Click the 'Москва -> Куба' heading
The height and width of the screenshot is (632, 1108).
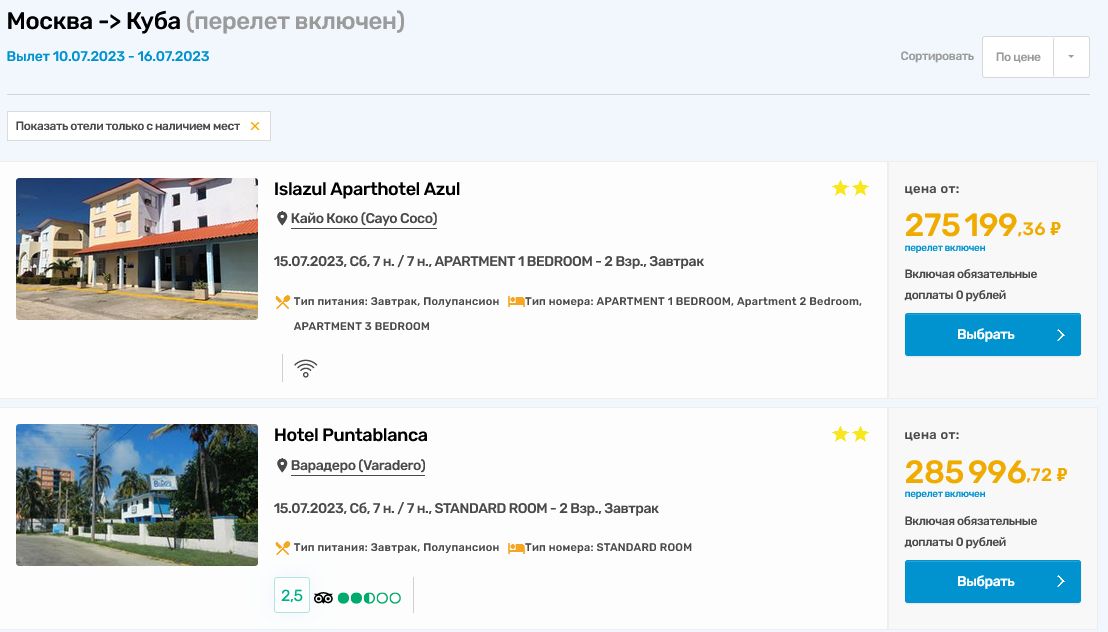point(94,21)
